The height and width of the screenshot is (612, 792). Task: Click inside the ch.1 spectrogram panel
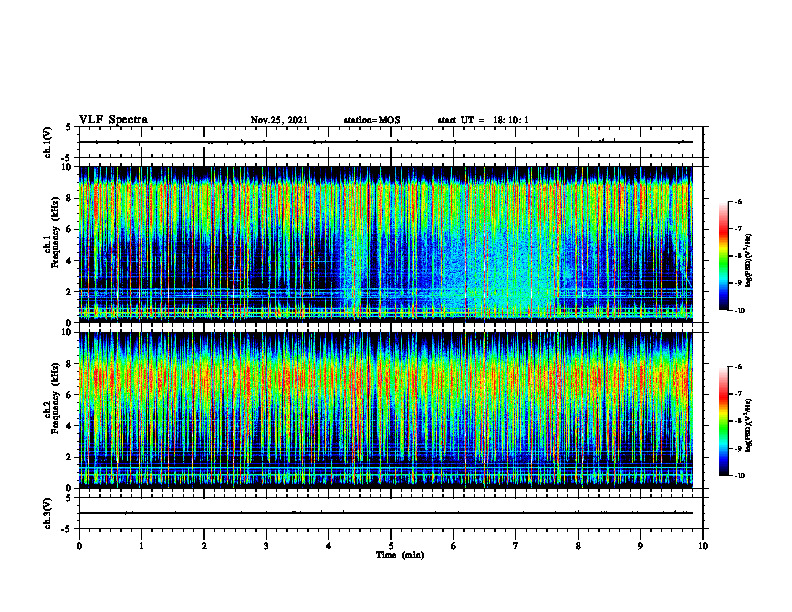[x=386, y=244]
